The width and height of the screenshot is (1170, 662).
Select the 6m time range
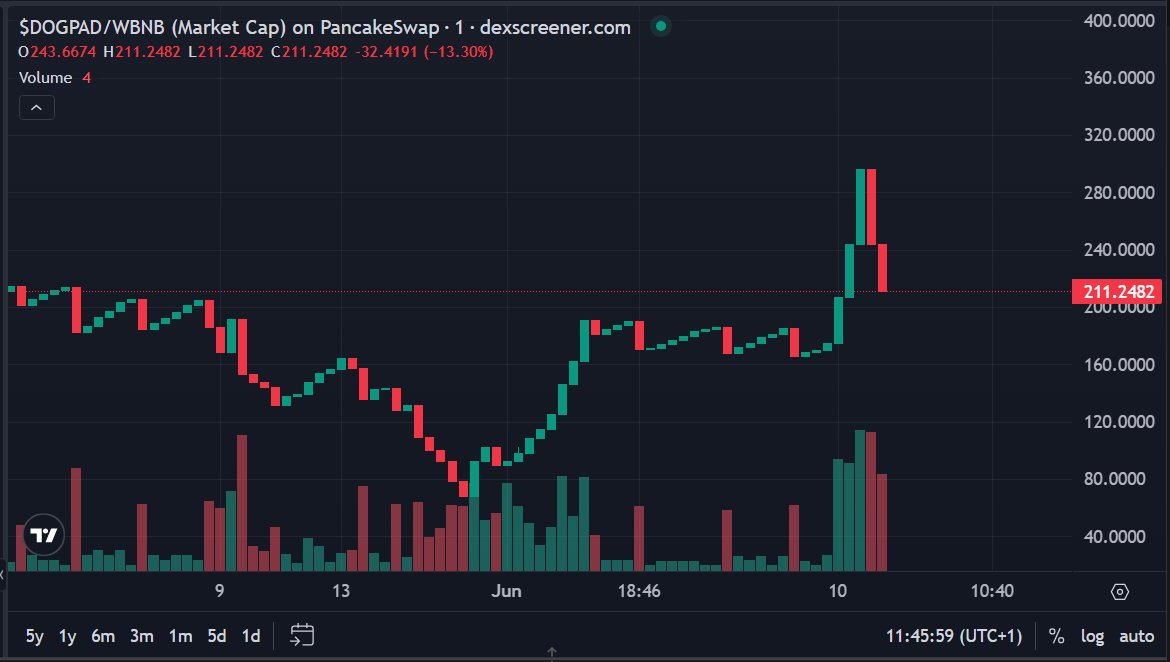coord(103,636)
